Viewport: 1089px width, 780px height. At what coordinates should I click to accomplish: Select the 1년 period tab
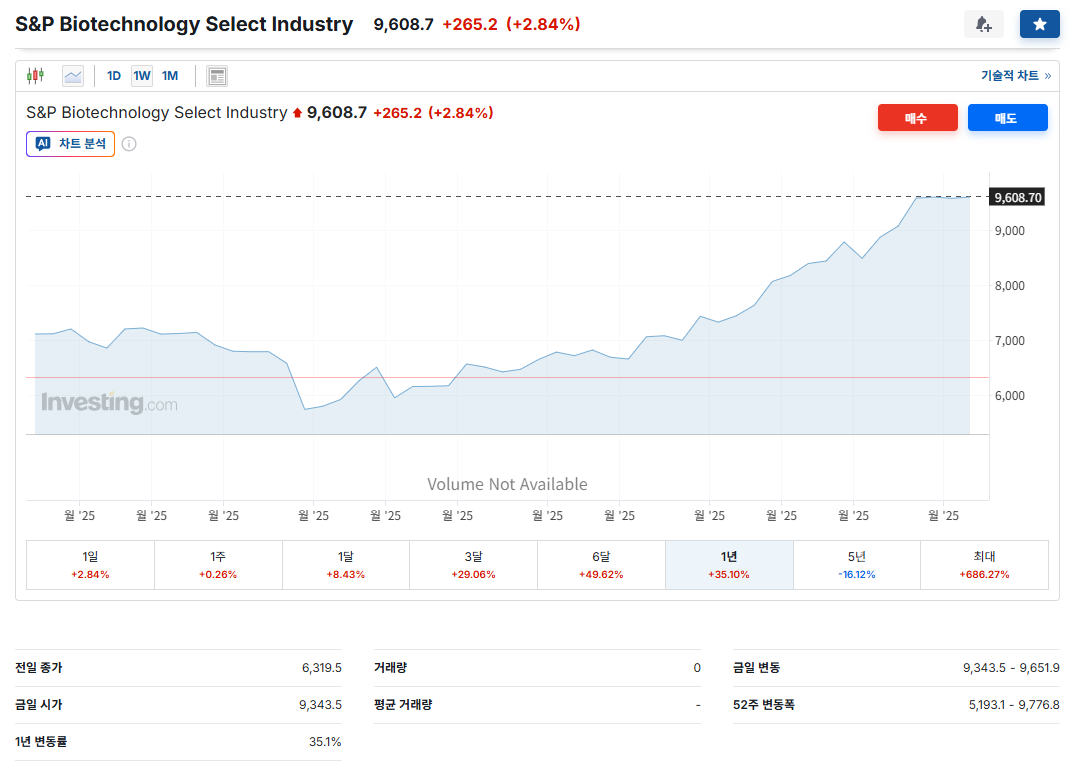click(x=729, y=565)
